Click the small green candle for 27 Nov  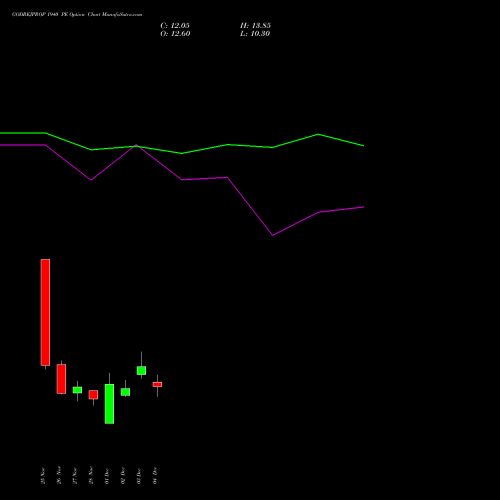[x=77, y=390]
